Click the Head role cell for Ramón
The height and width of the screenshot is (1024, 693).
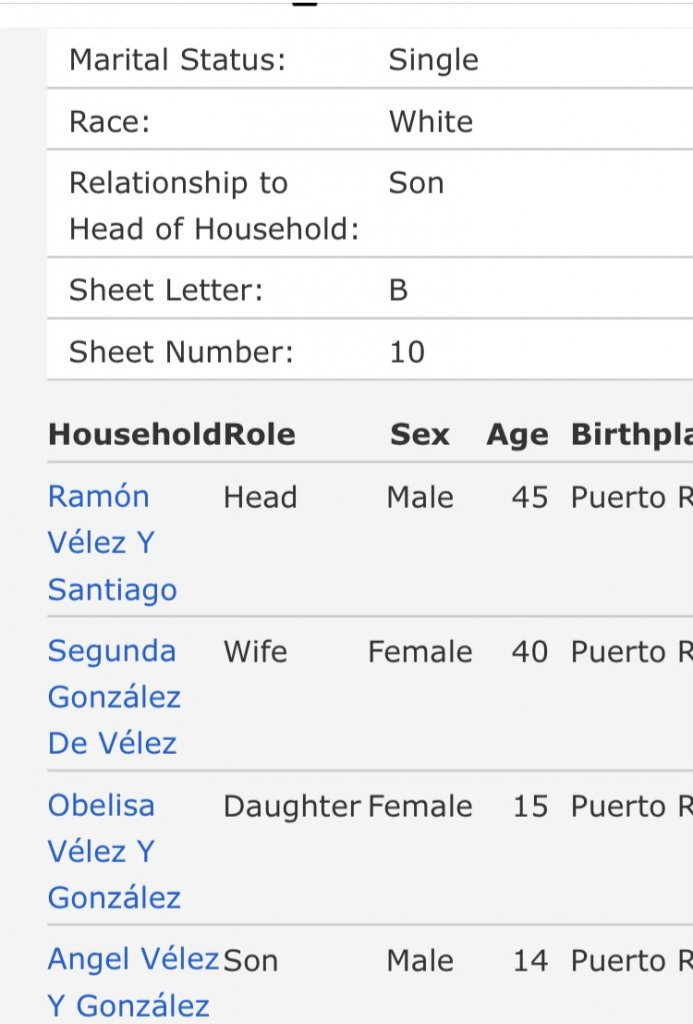[260, 497]
